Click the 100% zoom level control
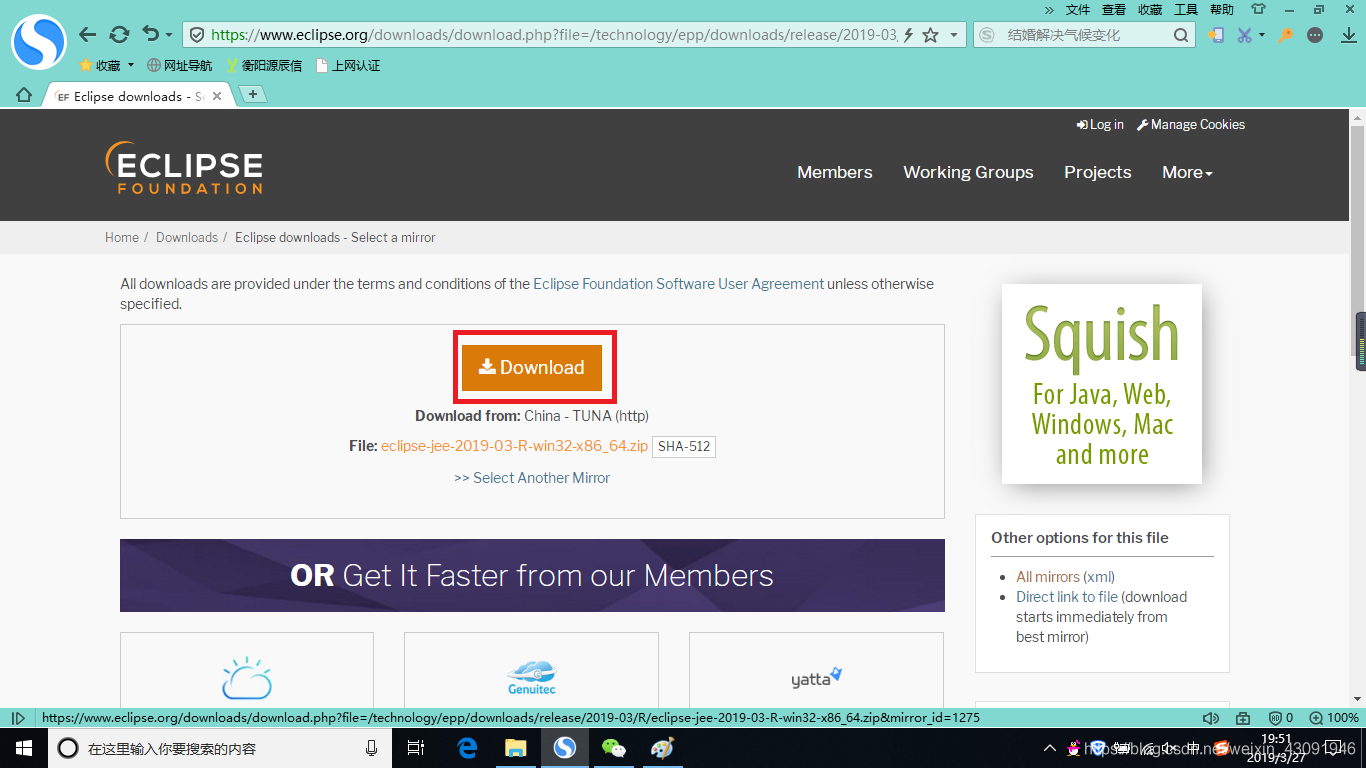This screenshot has height=768, width=1366. pyautogui.click(x=1335, y=718)
